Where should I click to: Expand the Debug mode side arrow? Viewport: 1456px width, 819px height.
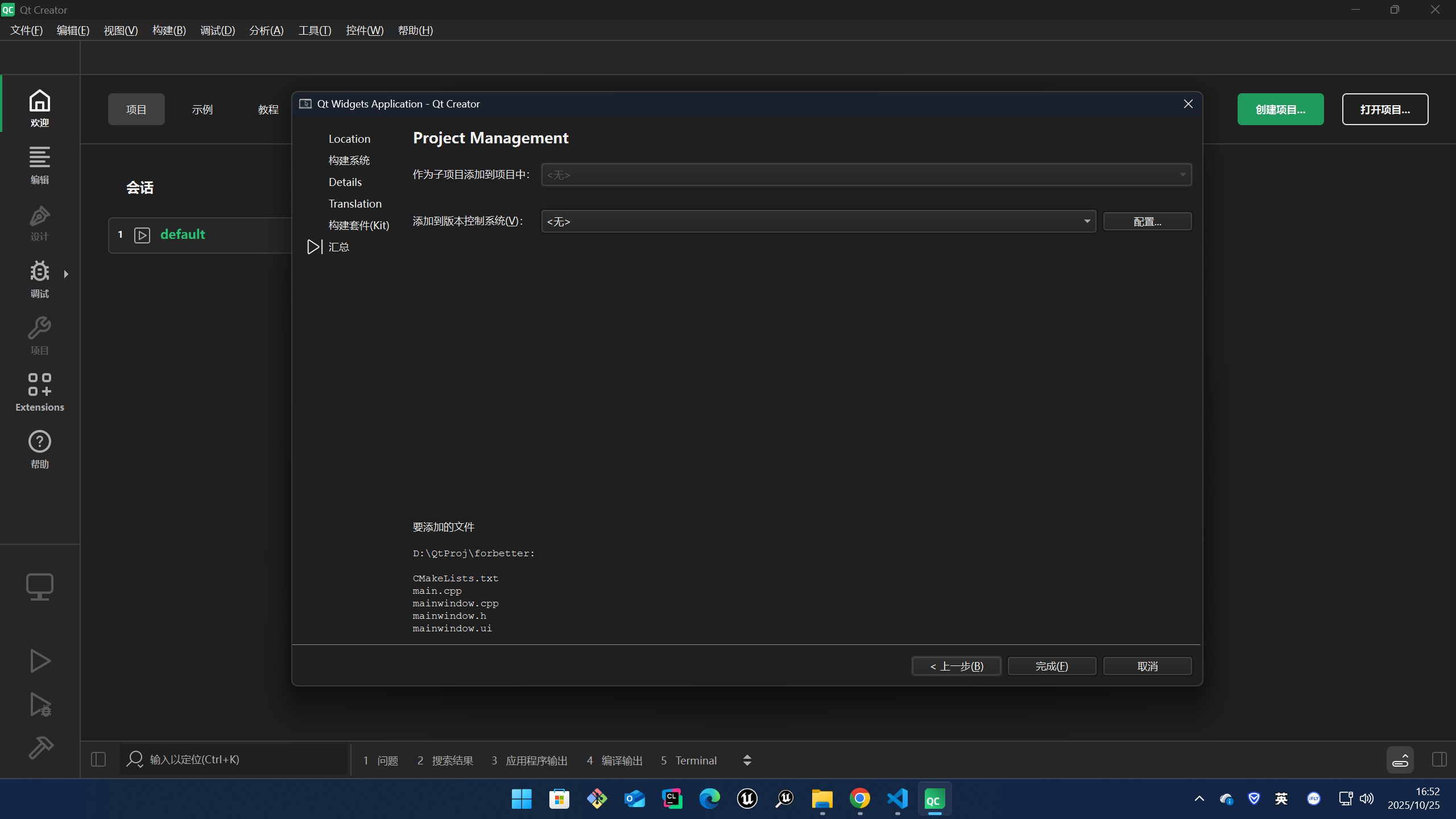click(x=66, y=274)
